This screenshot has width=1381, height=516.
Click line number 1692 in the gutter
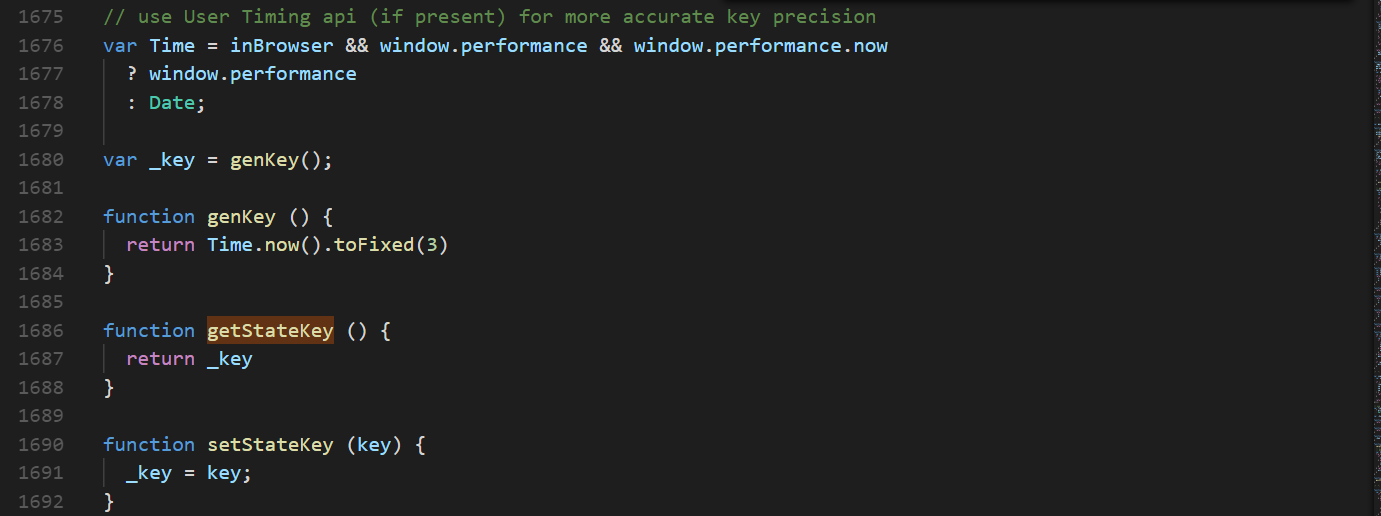(x=40, y=502)
